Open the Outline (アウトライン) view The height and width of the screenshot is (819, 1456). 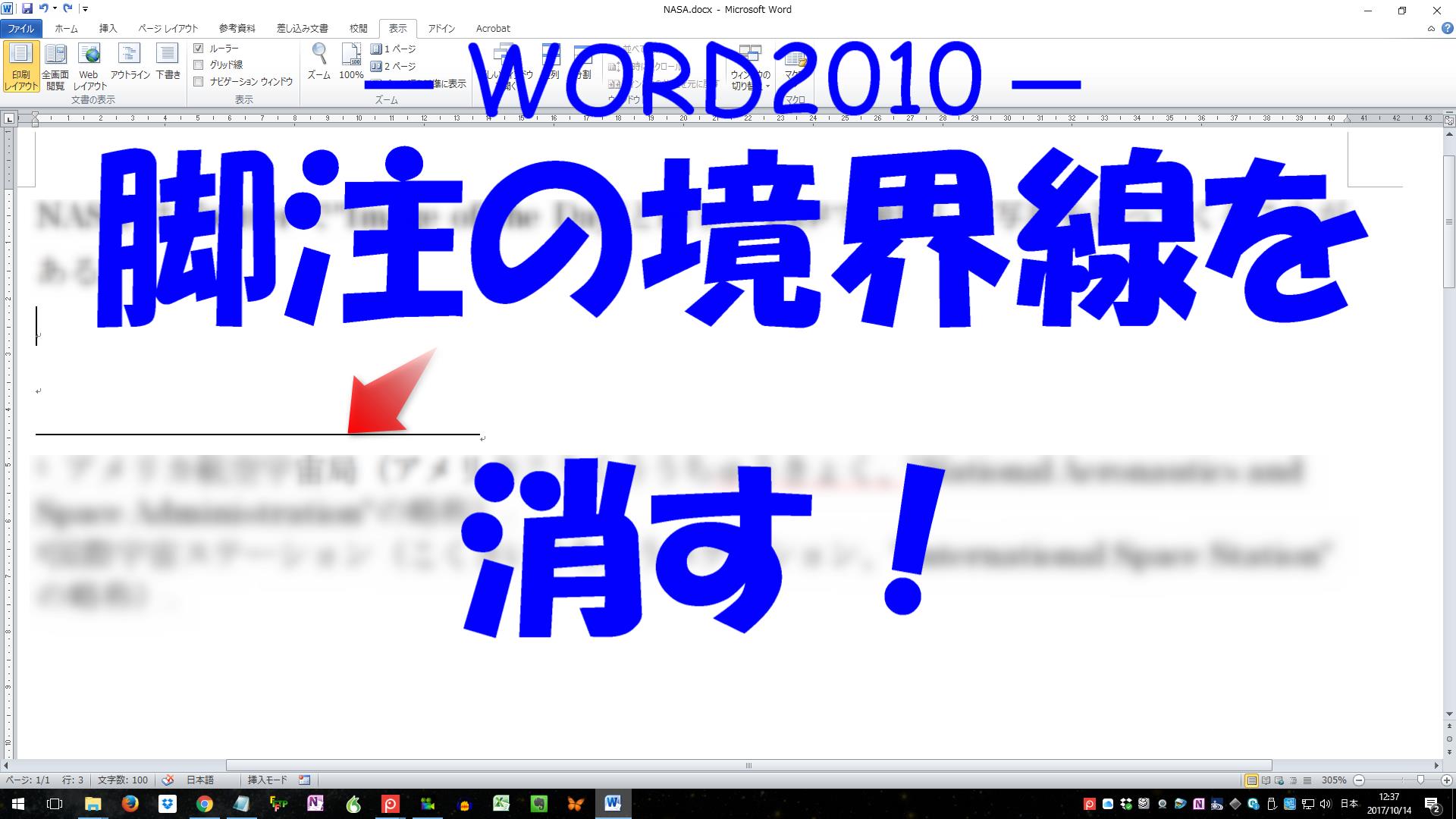click(x=130, y=62)
